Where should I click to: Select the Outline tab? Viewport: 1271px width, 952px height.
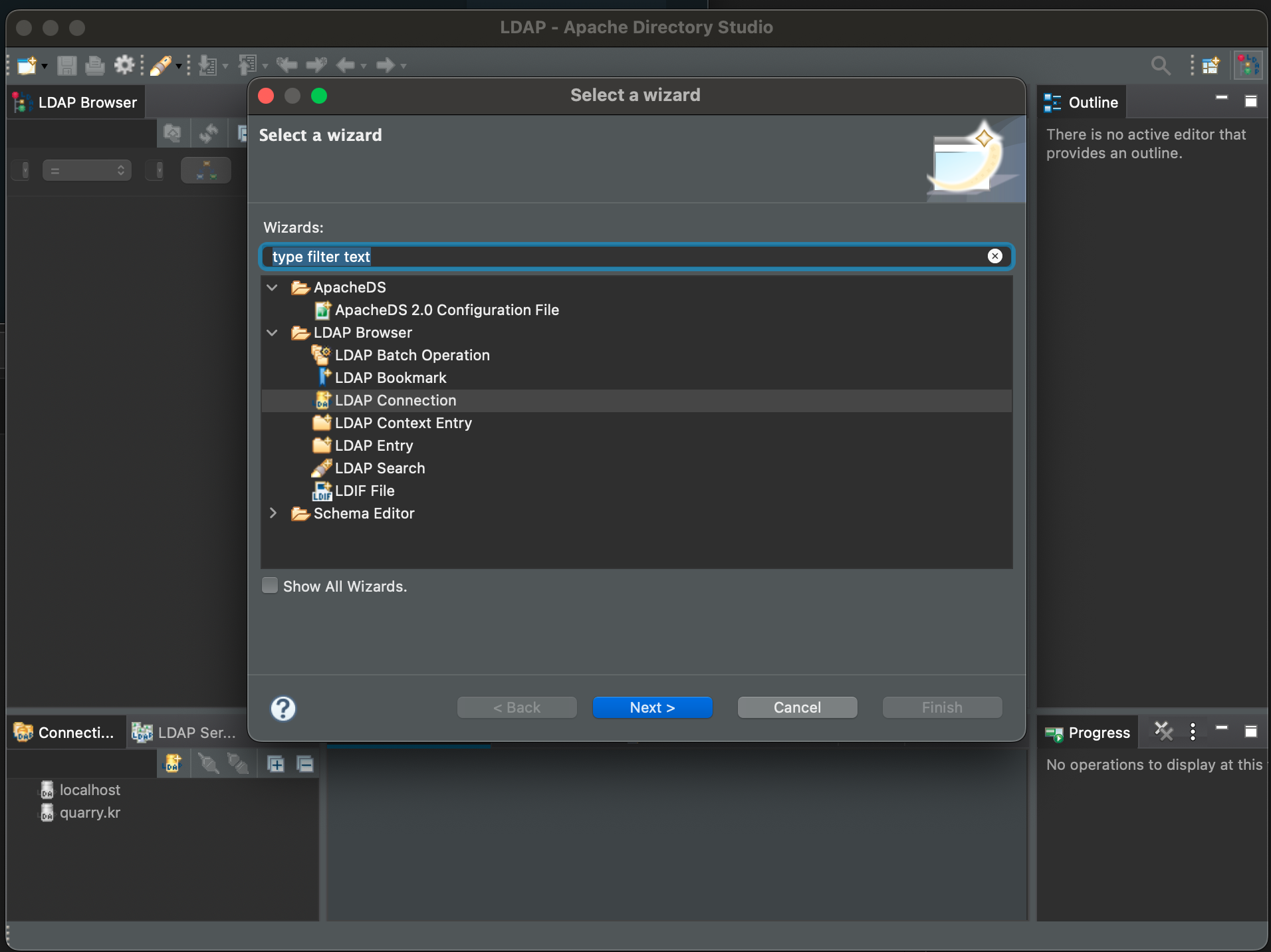coord(1082,102)
